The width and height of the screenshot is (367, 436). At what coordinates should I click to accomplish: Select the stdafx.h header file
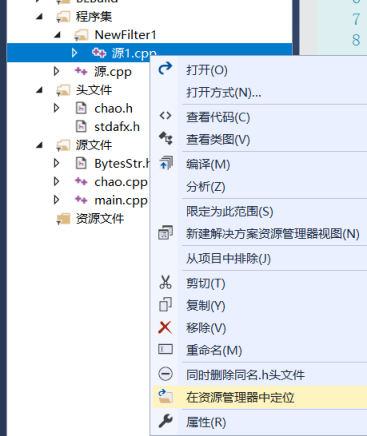point(117,127)
